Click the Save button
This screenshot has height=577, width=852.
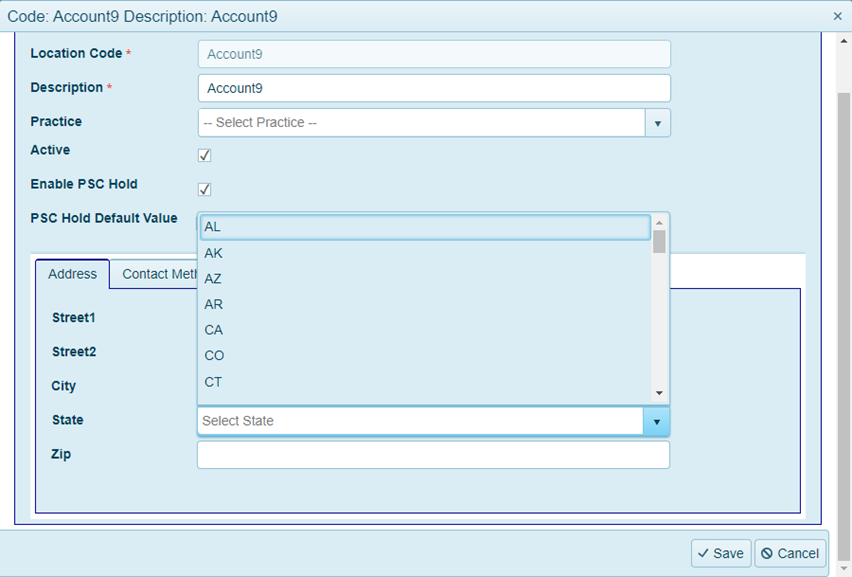(x=719, y=553)
